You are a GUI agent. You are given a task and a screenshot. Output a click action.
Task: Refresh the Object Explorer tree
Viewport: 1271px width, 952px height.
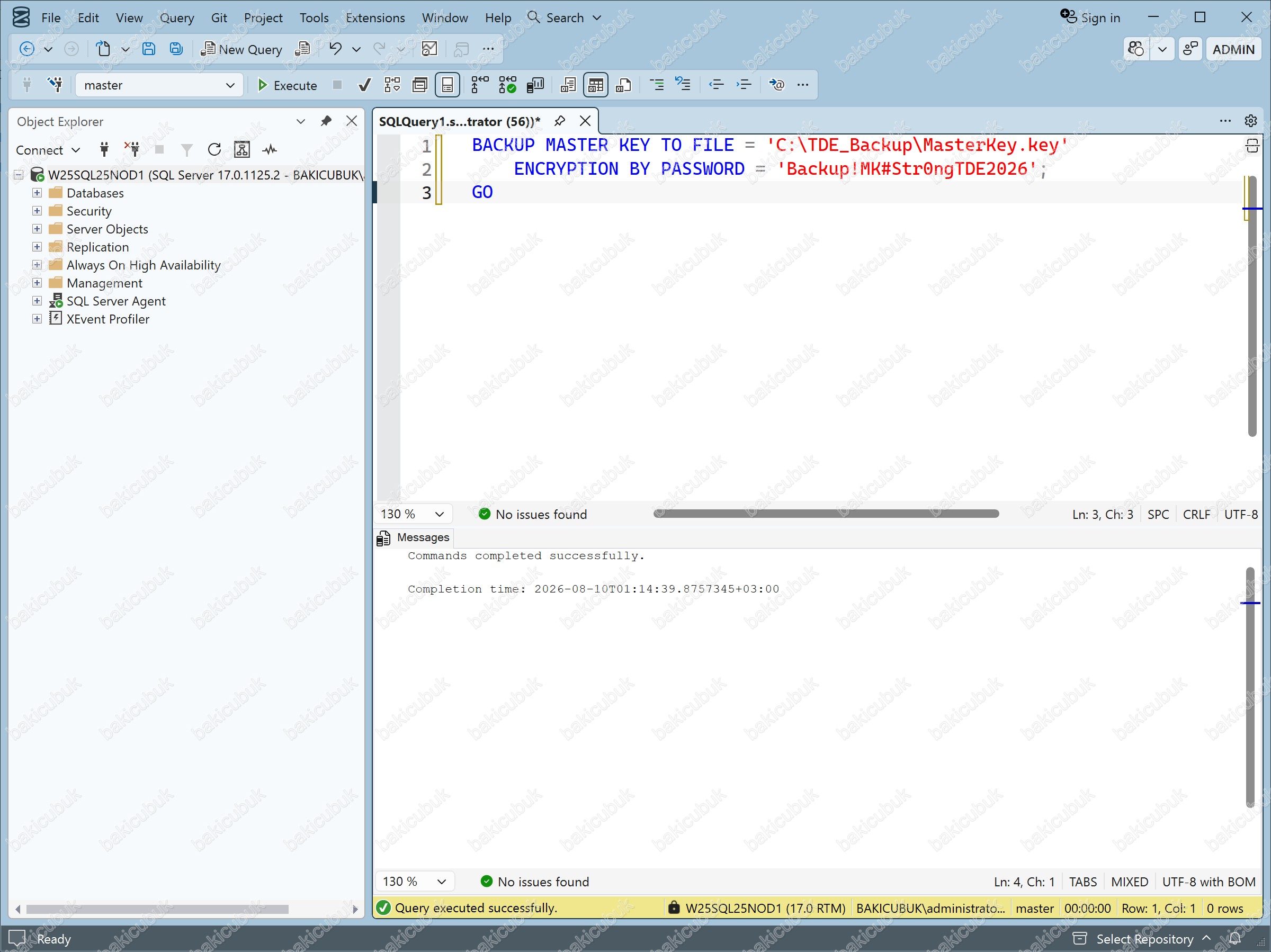(214, 150)
